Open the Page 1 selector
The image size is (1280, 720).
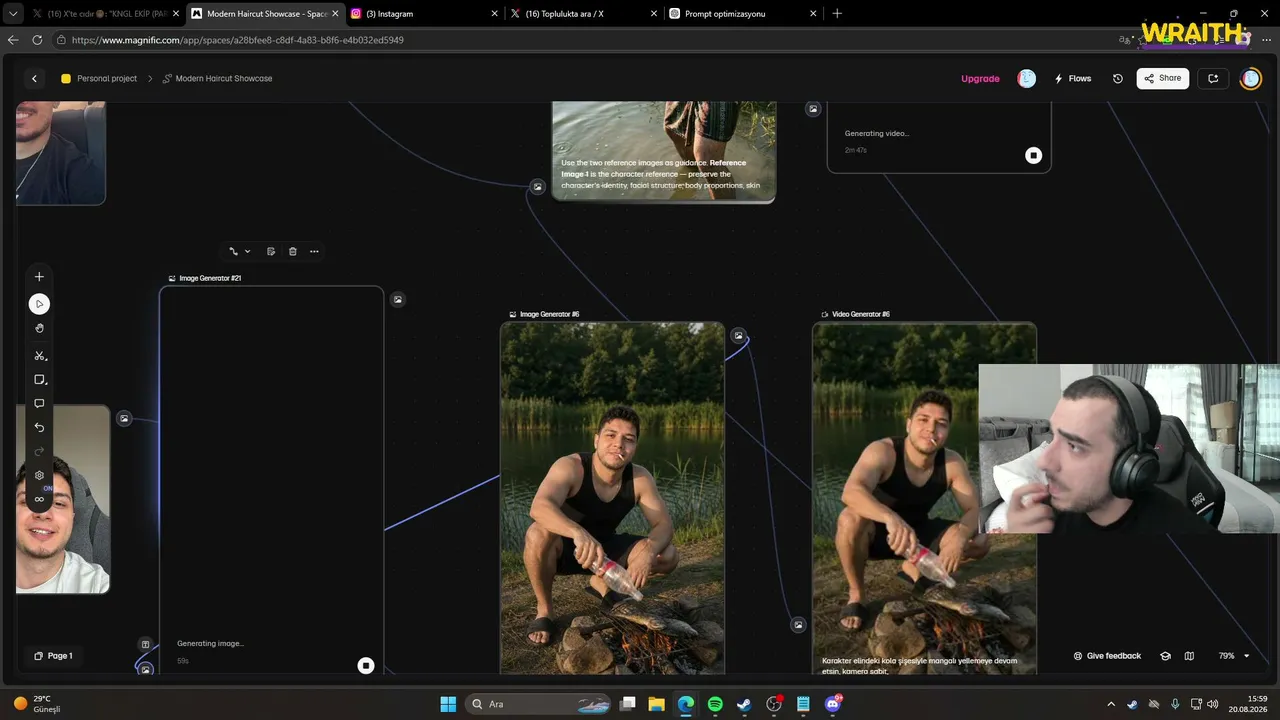click(x=53, y=656)
